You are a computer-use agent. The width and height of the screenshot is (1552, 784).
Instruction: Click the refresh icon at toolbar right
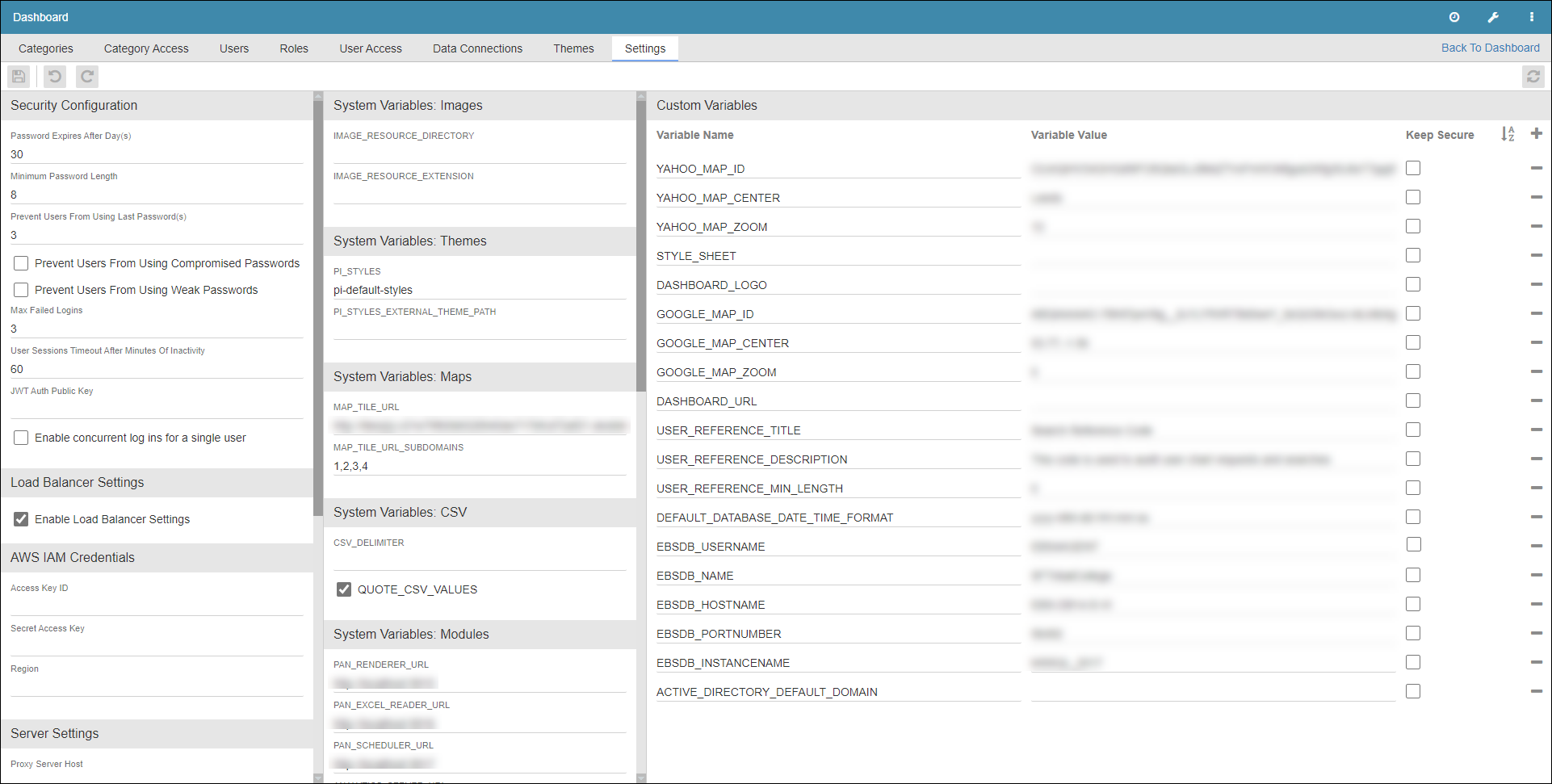(x=1533, y=77)
